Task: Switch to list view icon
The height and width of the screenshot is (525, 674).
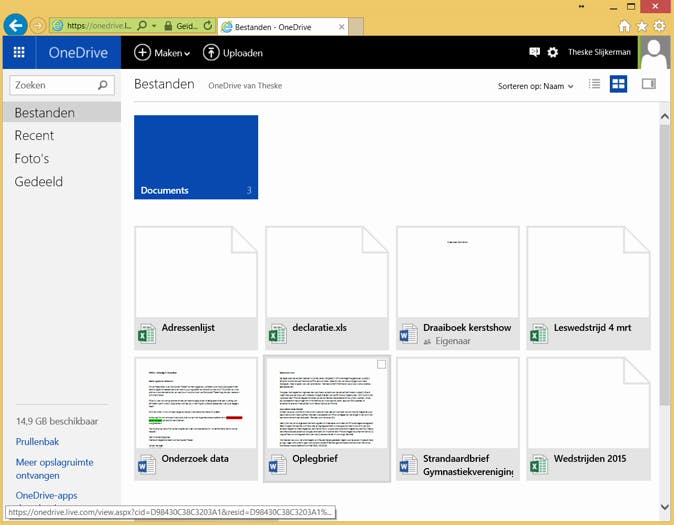Action: pos(594,84)
